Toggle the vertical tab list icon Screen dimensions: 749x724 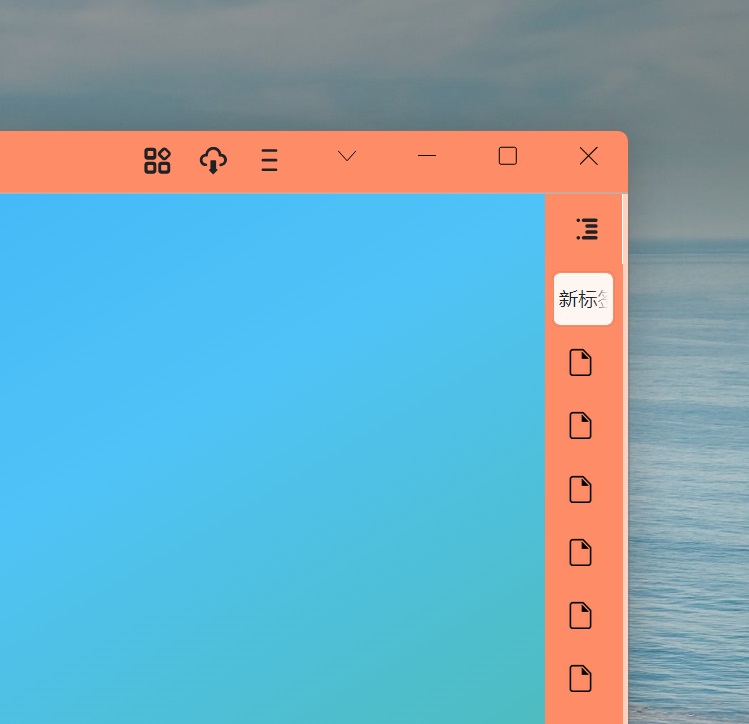pyautogui.click(x=587, y=229)
